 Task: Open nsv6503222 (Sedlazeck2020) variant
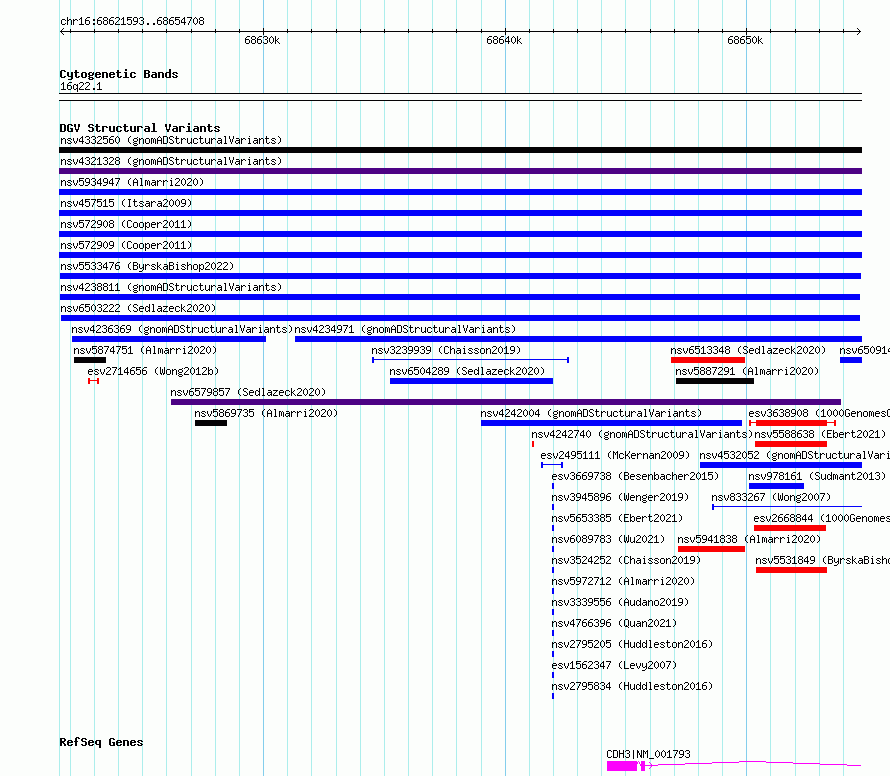click(x=138, y=308)
